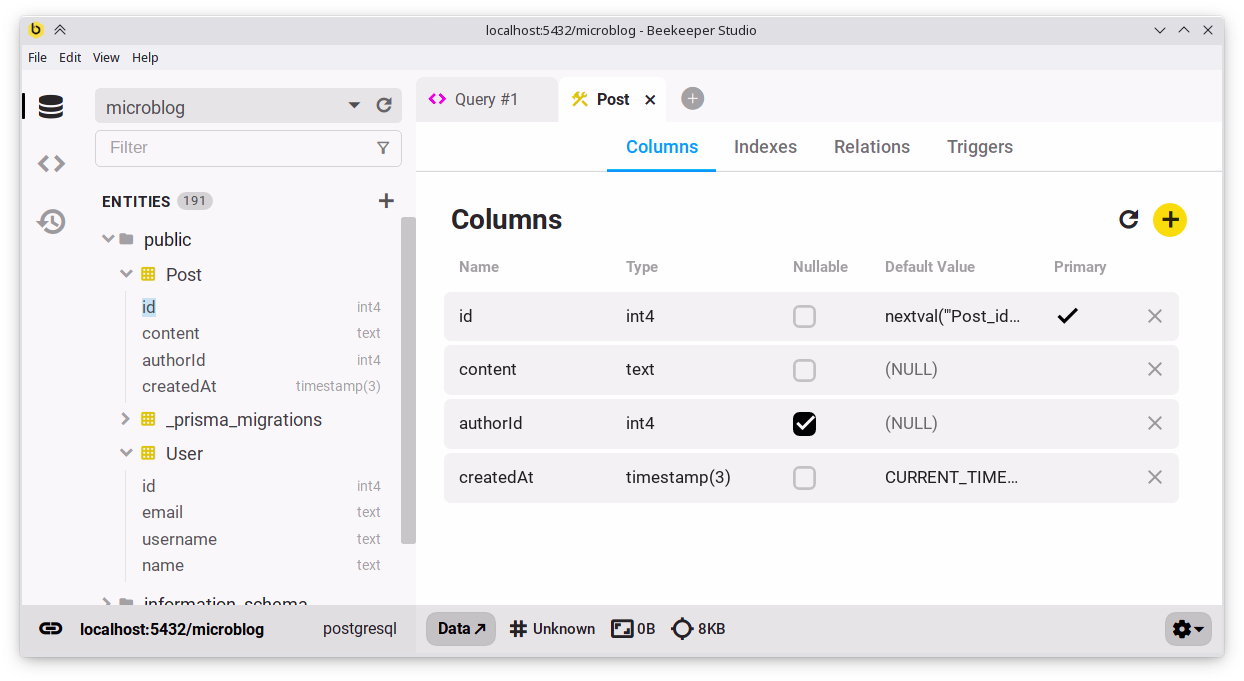Image resolution: width=1244 pixels, height=681 pixels.
Task: Add a new column with yellow plus
Action: [1170, 220]
